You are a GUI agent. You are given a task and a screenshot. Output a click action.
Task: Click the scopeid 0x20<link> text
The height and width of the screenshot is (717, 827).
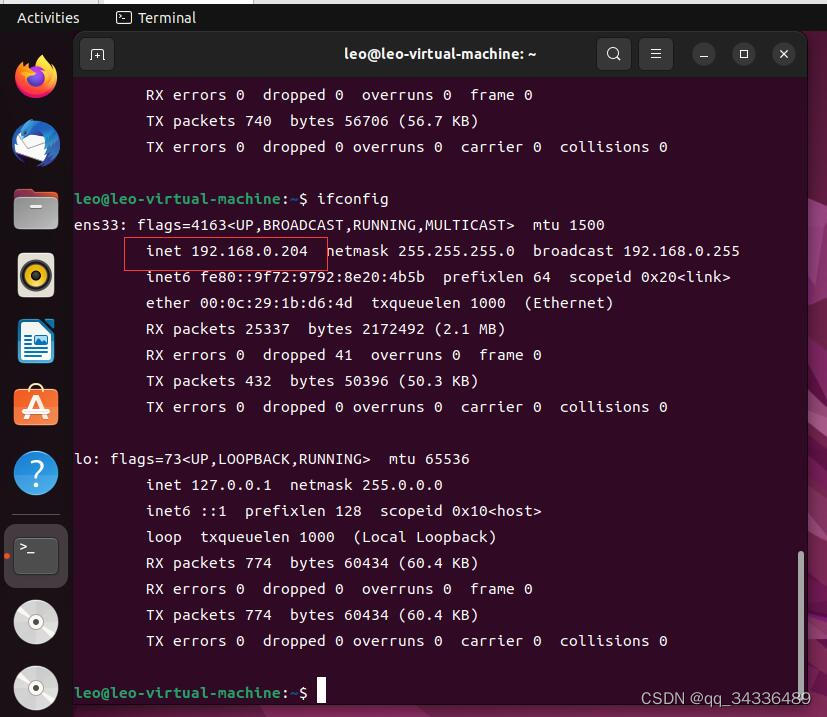pos(649,277)
